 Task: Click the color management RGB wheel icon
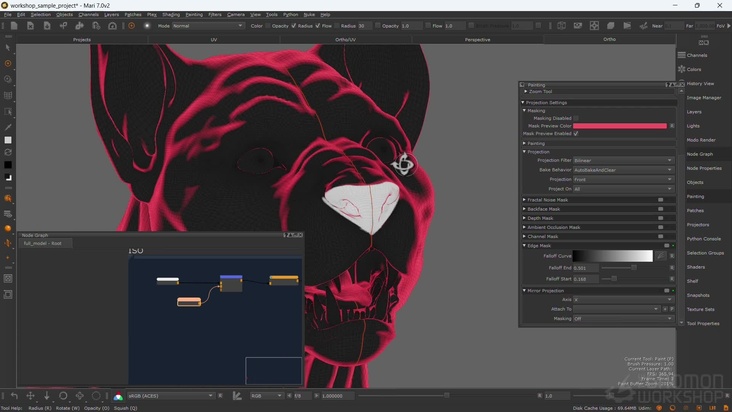pos(118,396)
